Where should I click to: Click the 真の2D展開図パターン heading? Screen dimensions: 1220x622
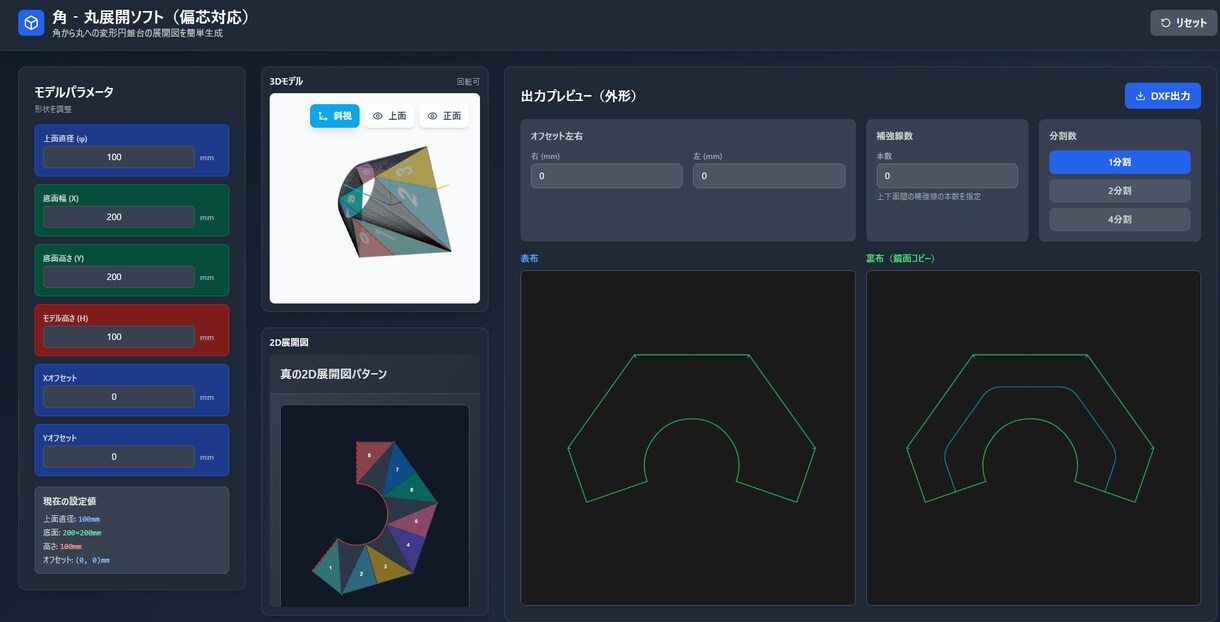click(x=333, y=374)
